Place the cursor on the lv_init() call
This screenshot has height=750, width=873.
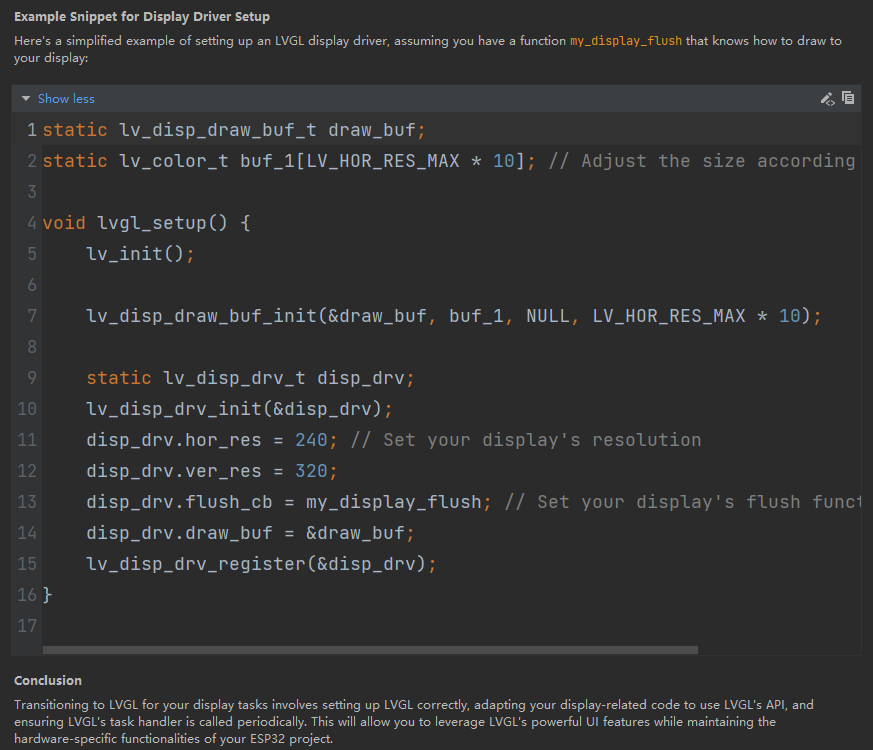pos(135,254)
